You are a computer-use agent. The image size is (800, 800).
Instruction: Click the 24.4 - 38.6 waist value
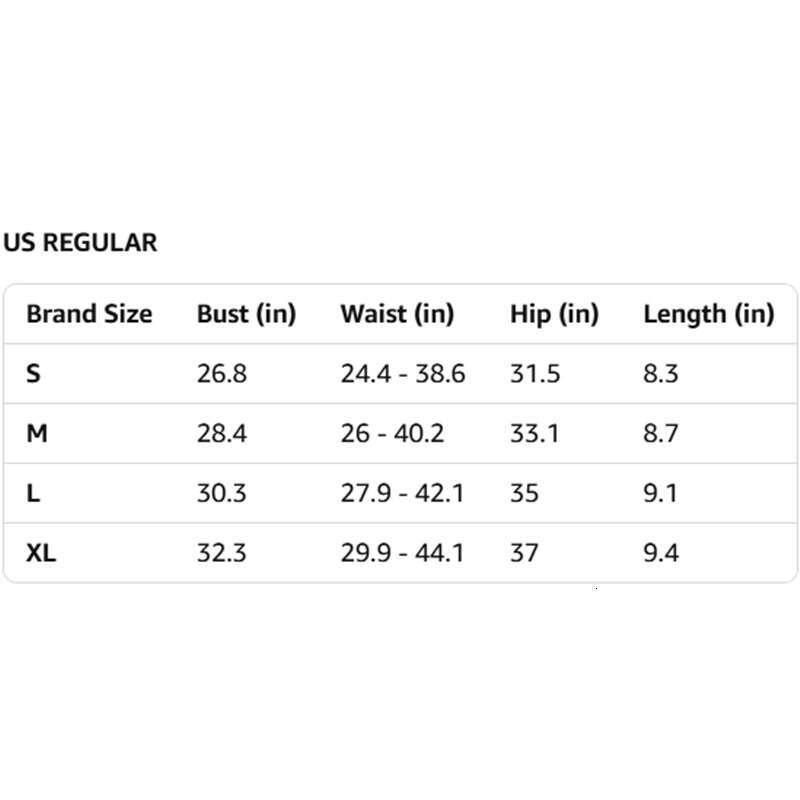pyautogui.click(x=403, y=373)
